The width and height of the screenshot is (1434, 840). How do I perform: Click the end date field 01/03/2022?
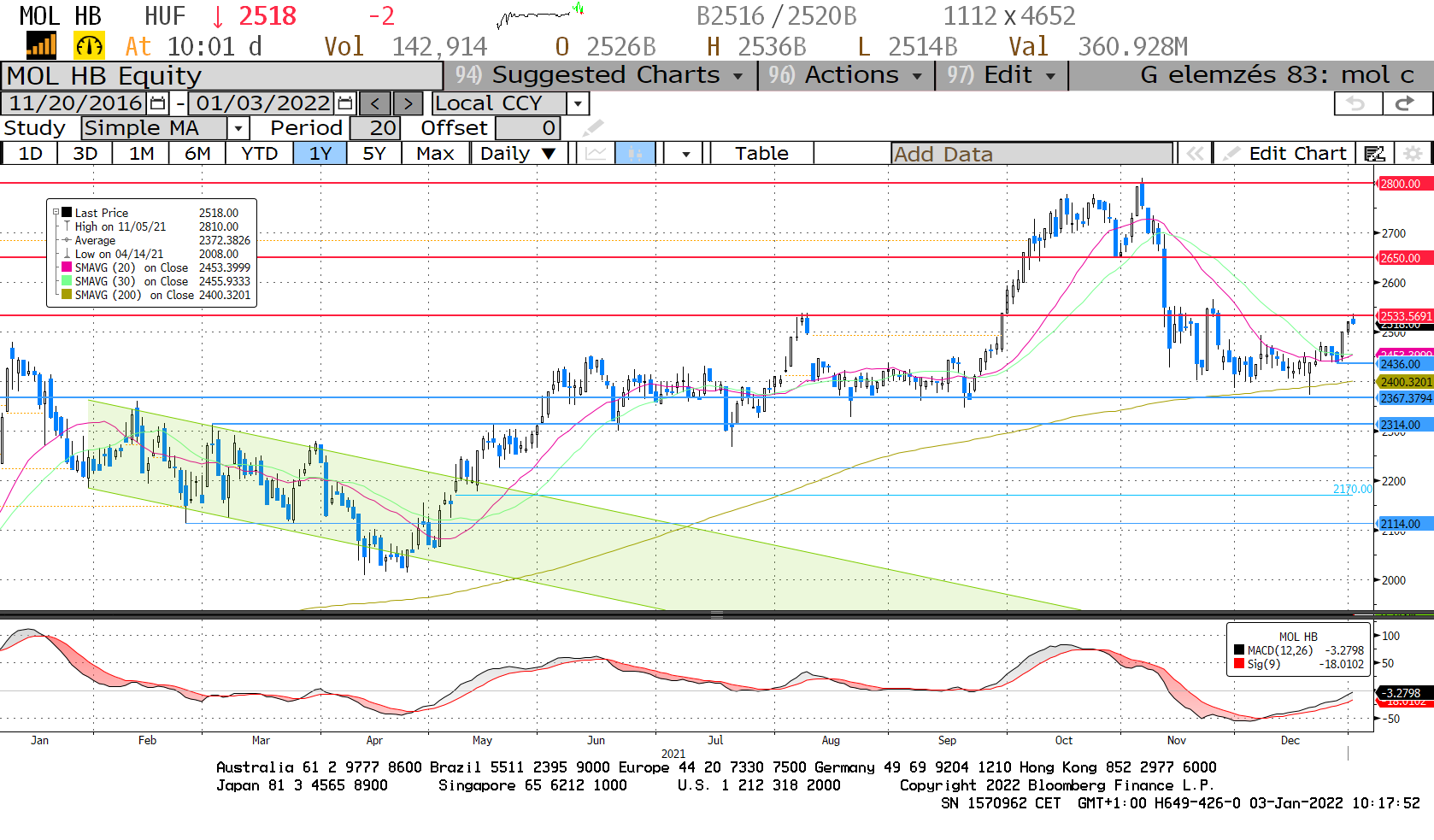[x=262, y=103]
